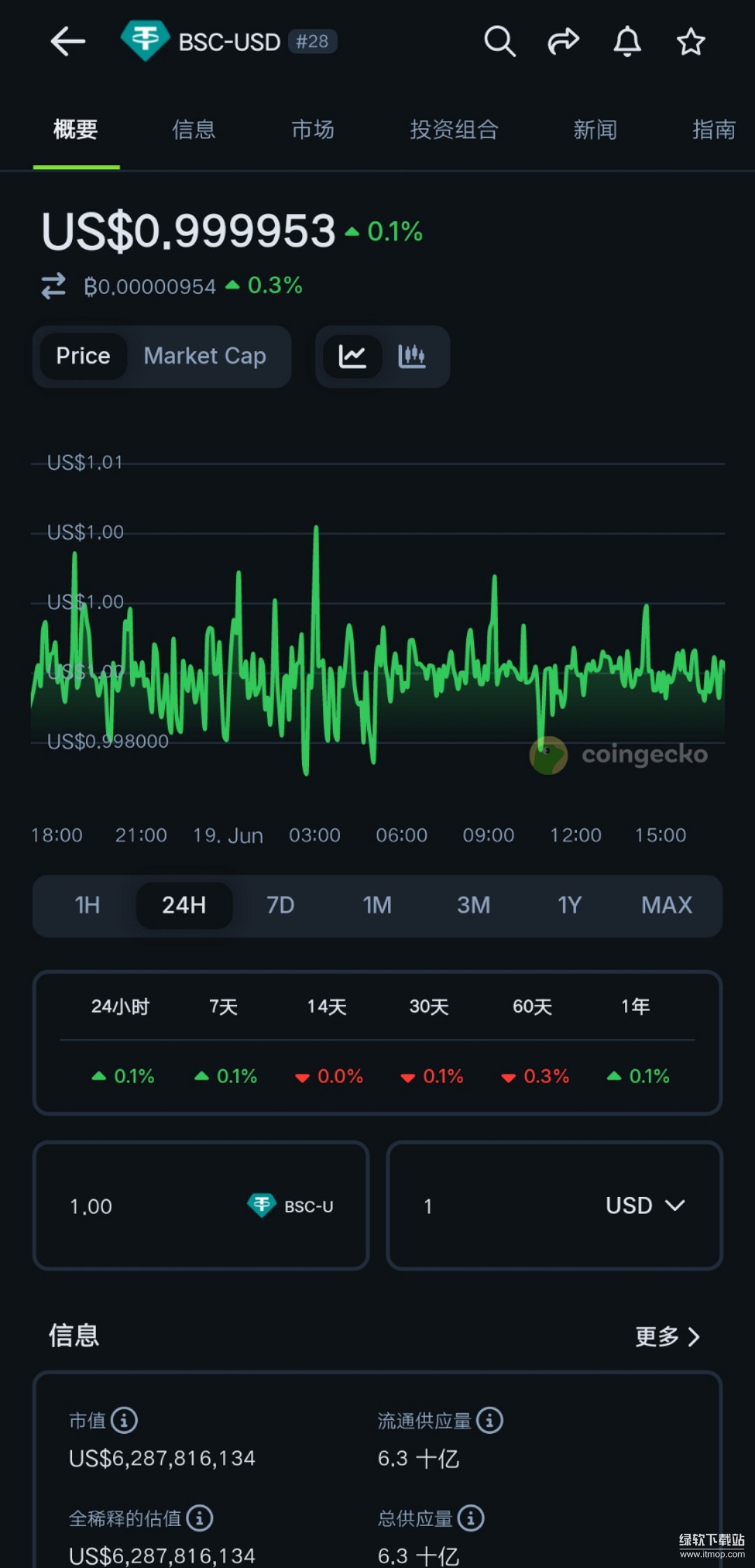Open the USD currency dropdown

pyautogui.click(x=645, y=1205)
